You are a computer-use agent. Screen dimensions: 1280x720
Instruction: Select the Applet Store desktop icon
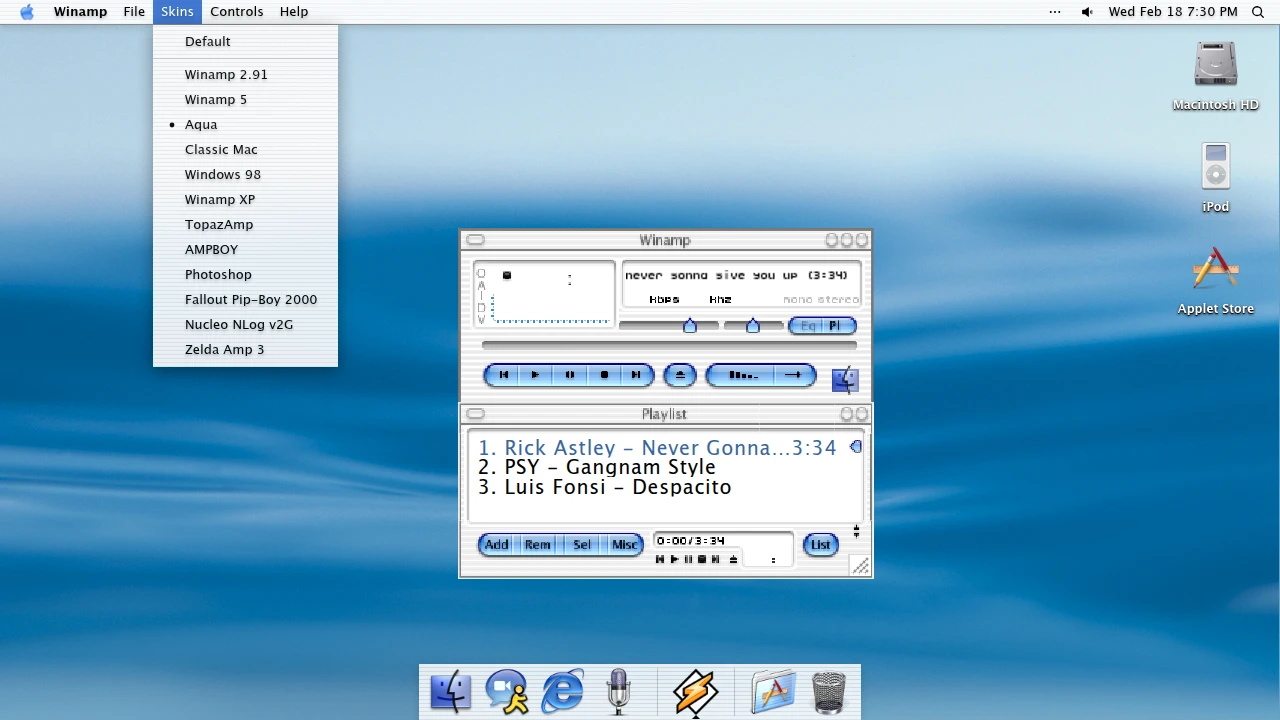pyautogui.click(x=1216, y=281)
